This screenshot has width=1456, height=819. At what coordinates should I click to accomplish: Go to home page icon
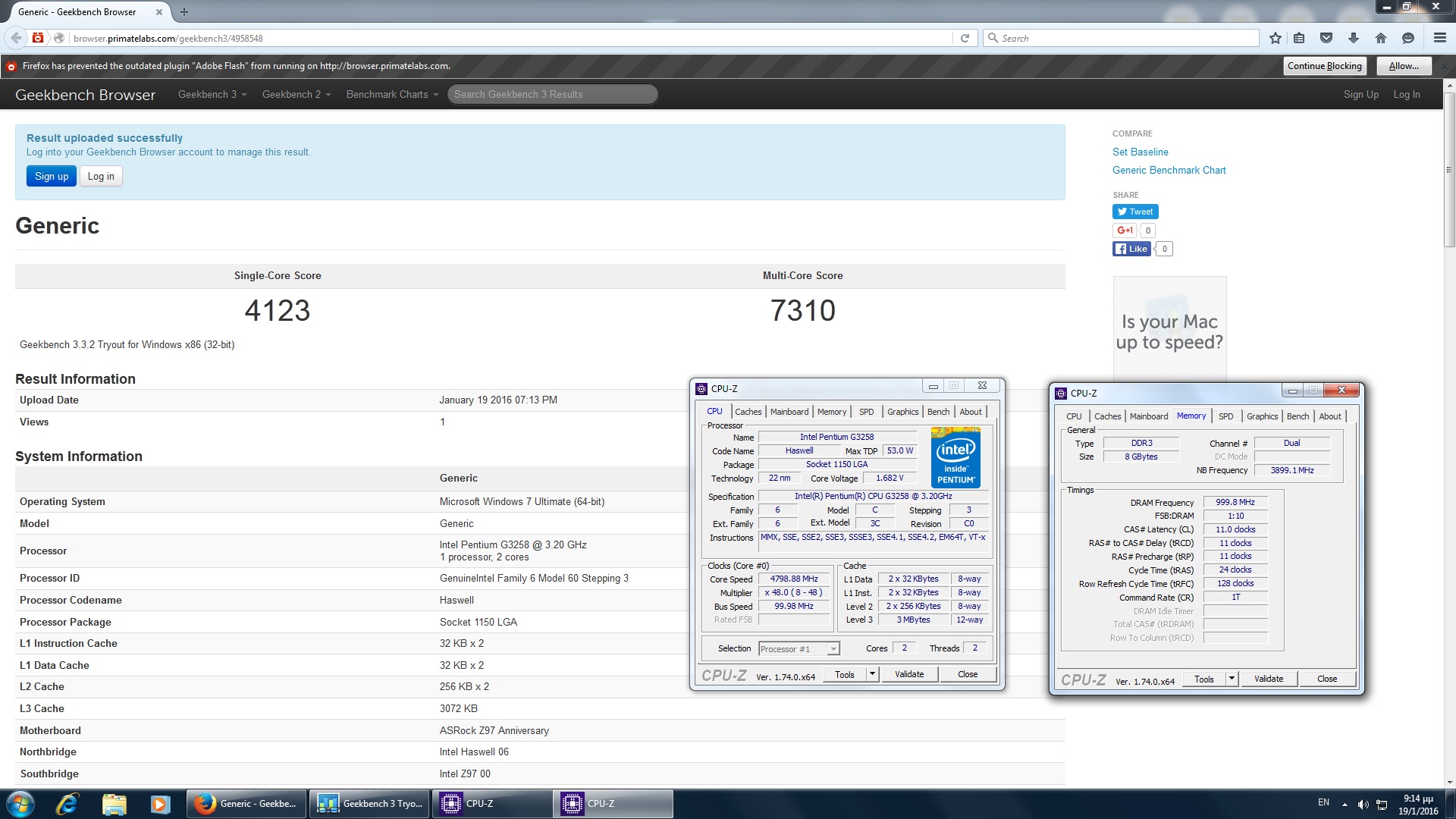[1381, 38]
